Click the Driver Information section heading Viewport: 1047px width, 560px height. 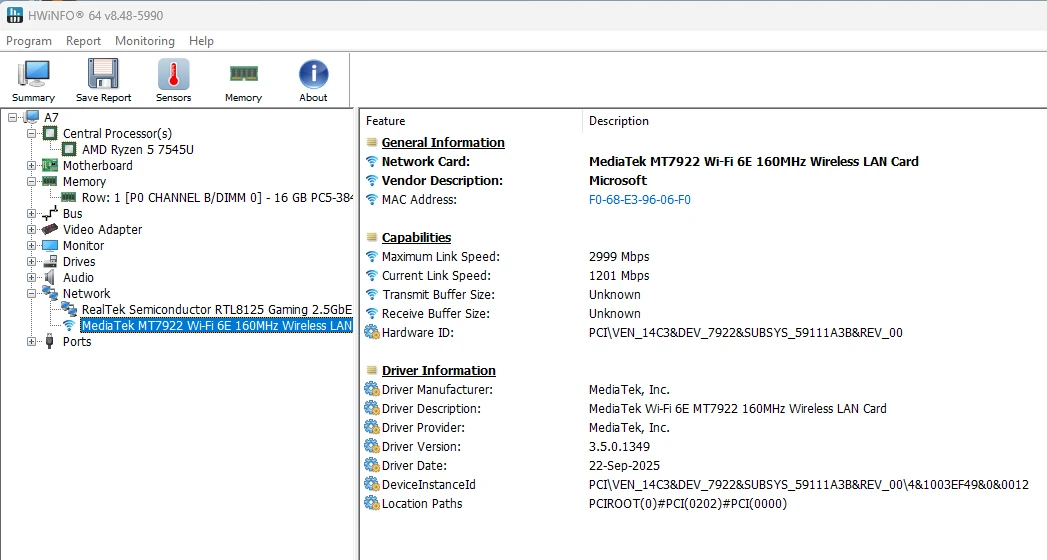439,370
